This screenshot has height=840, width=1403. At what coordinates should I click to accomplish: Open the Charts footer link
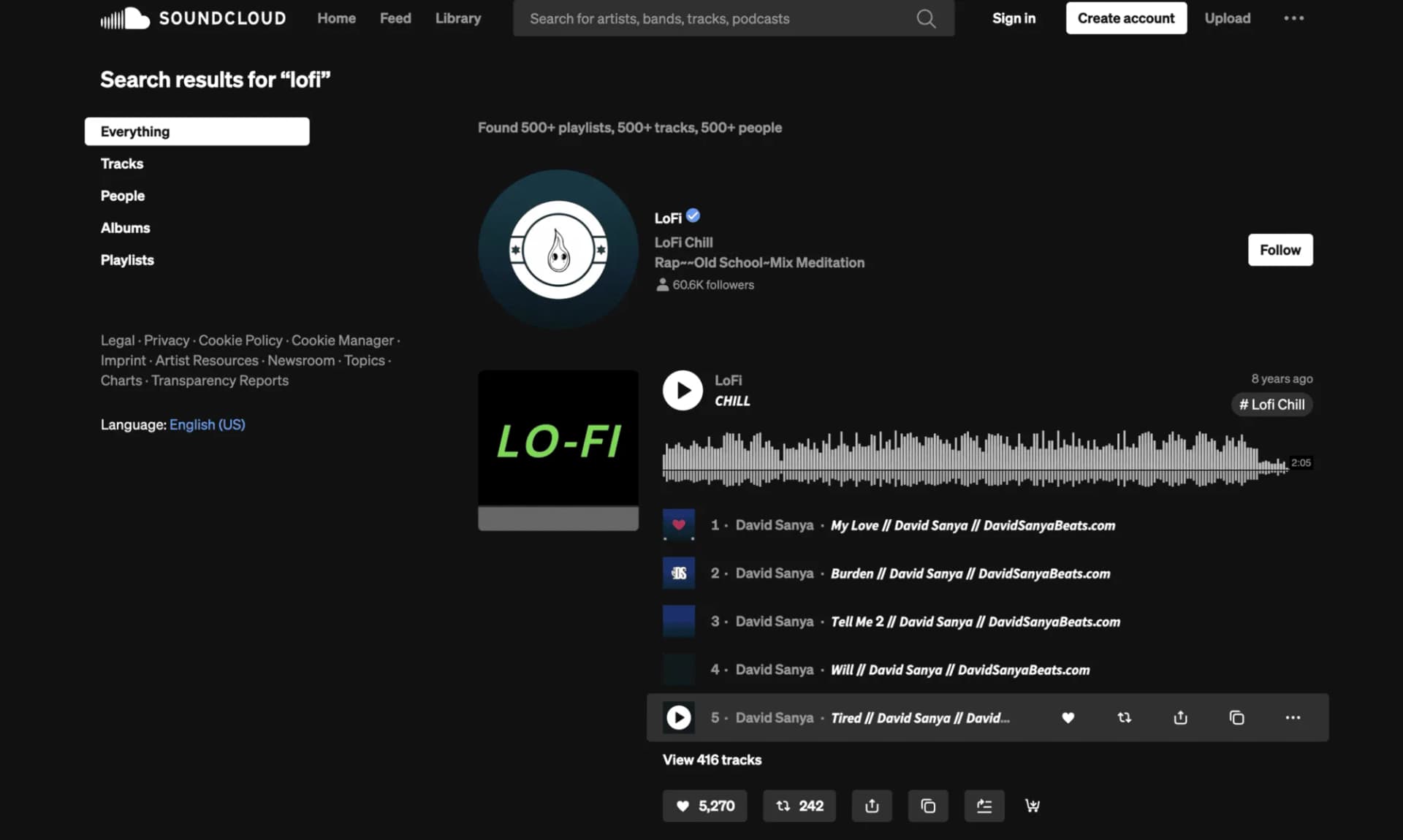coord(121,381)
